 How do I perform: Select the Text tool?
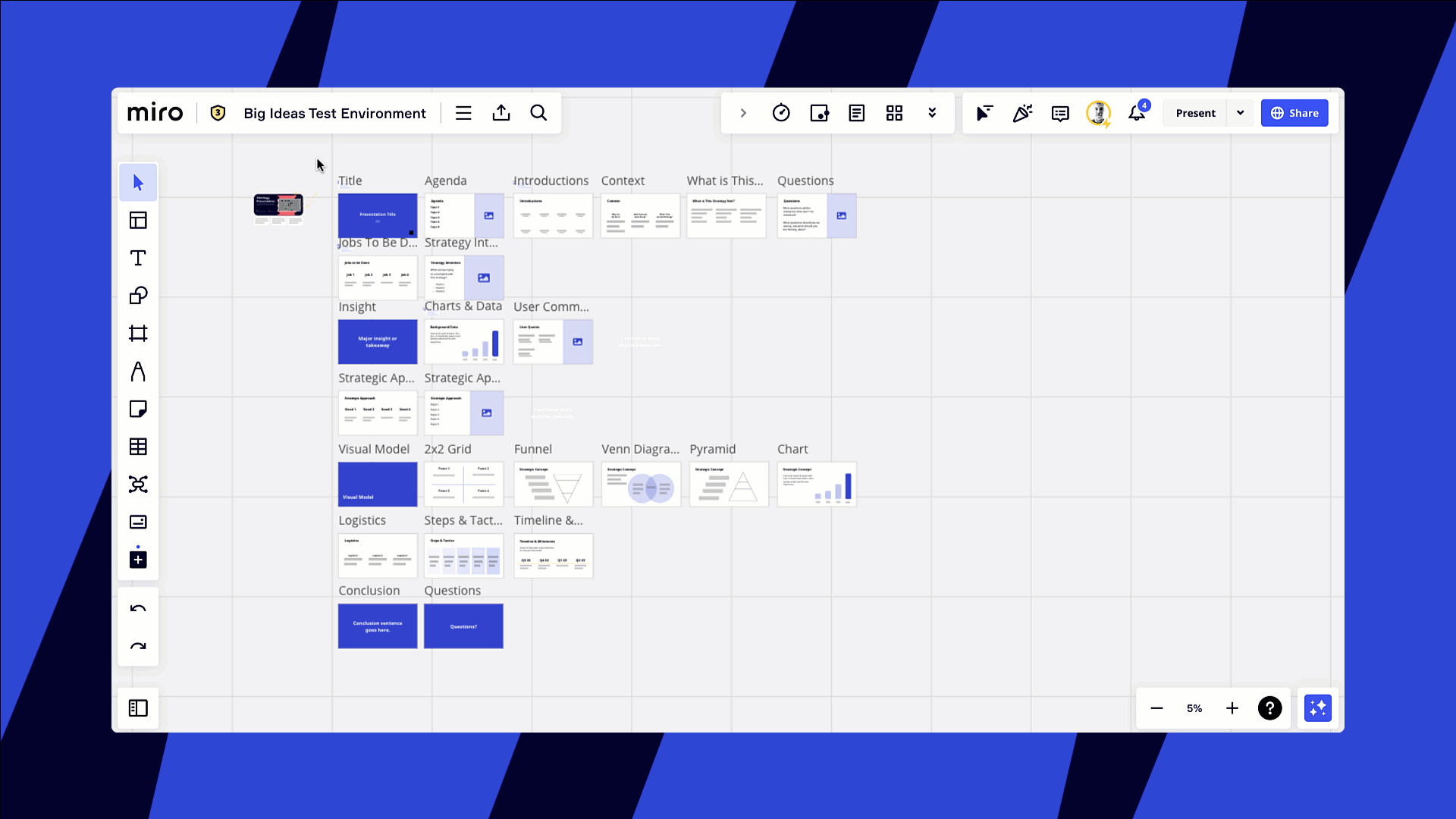pyautogui.click(x=138, y=259)
